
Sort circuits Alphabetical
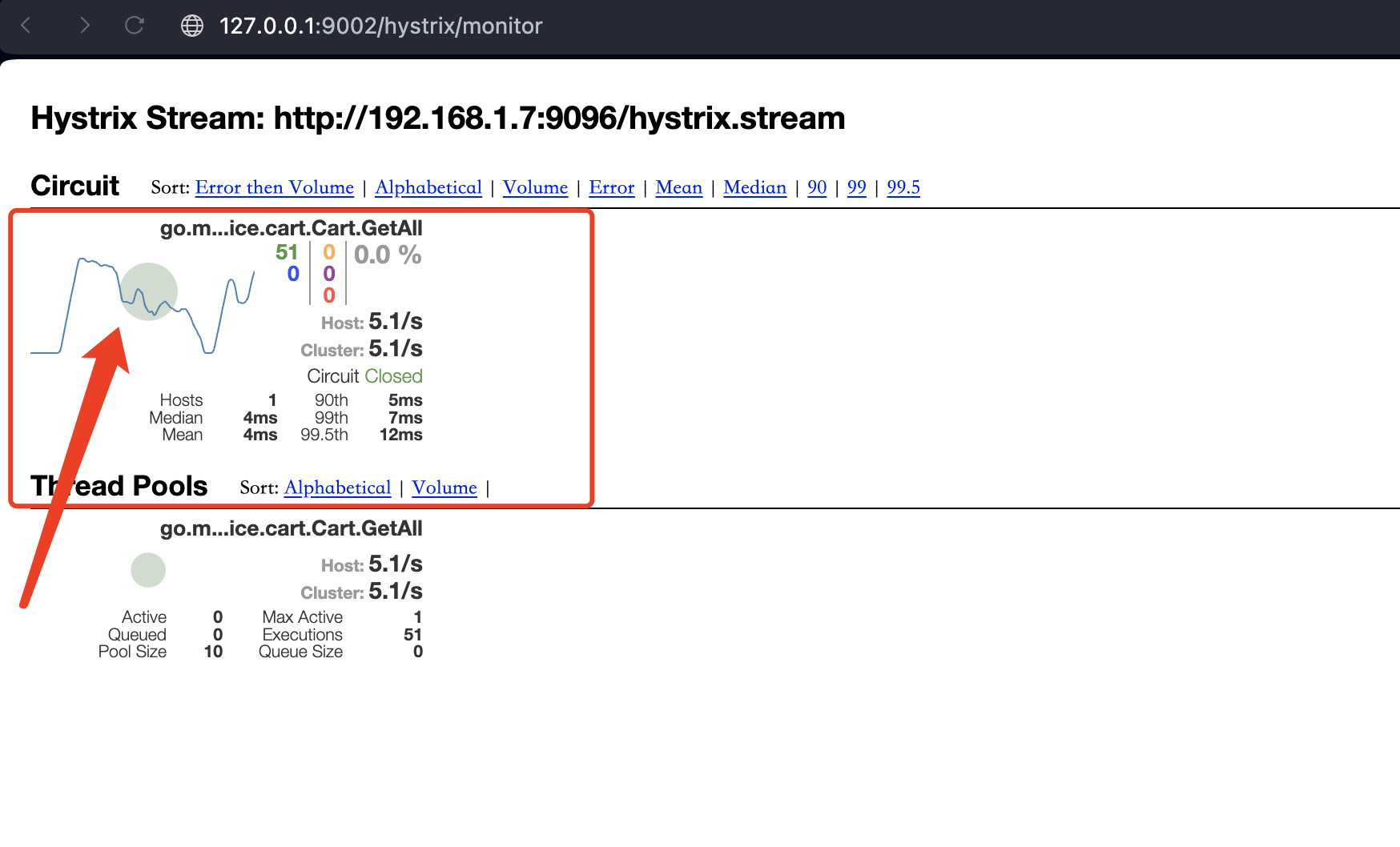[x=428, y=187]
